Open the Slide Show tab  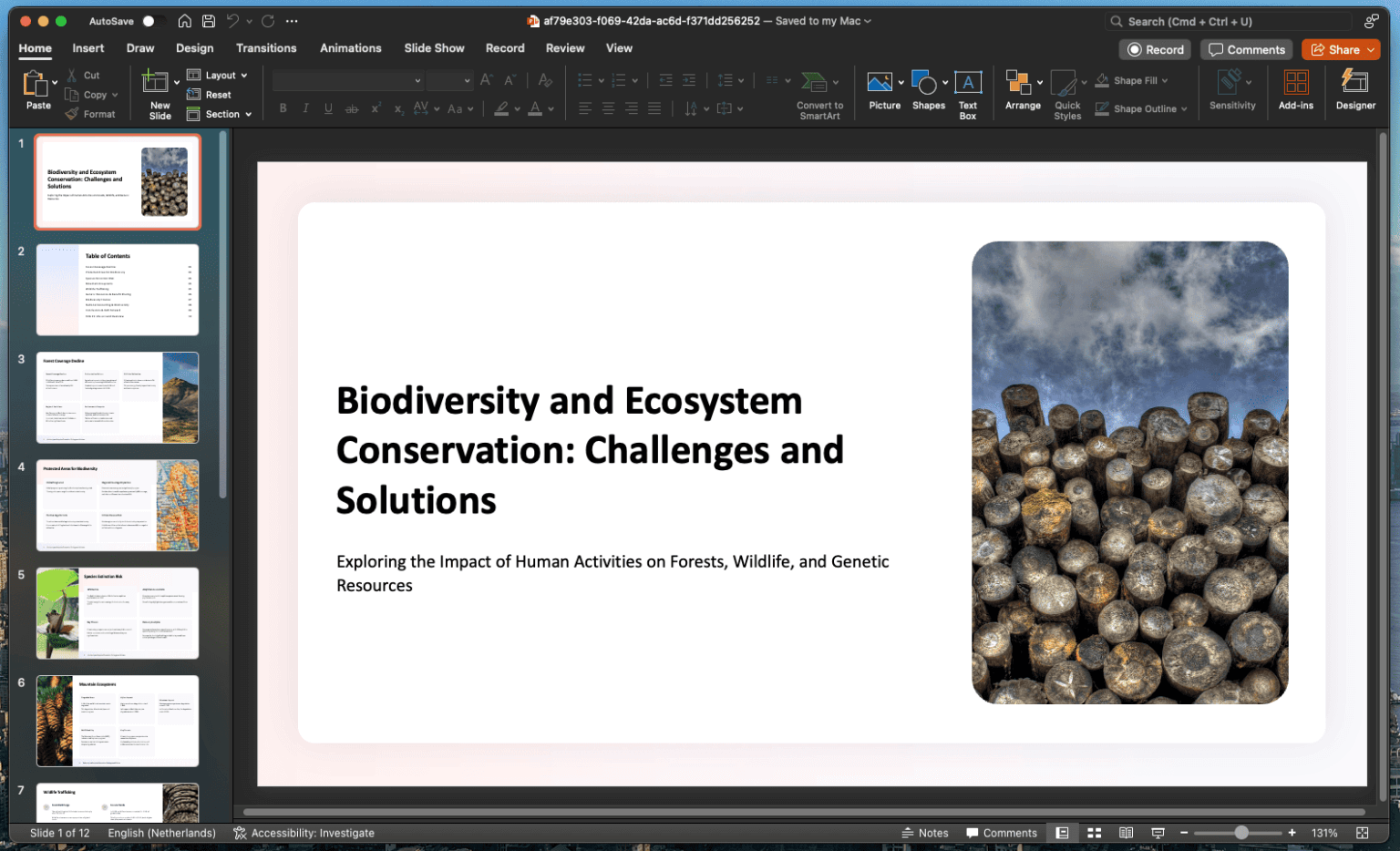tap(434, 48)
